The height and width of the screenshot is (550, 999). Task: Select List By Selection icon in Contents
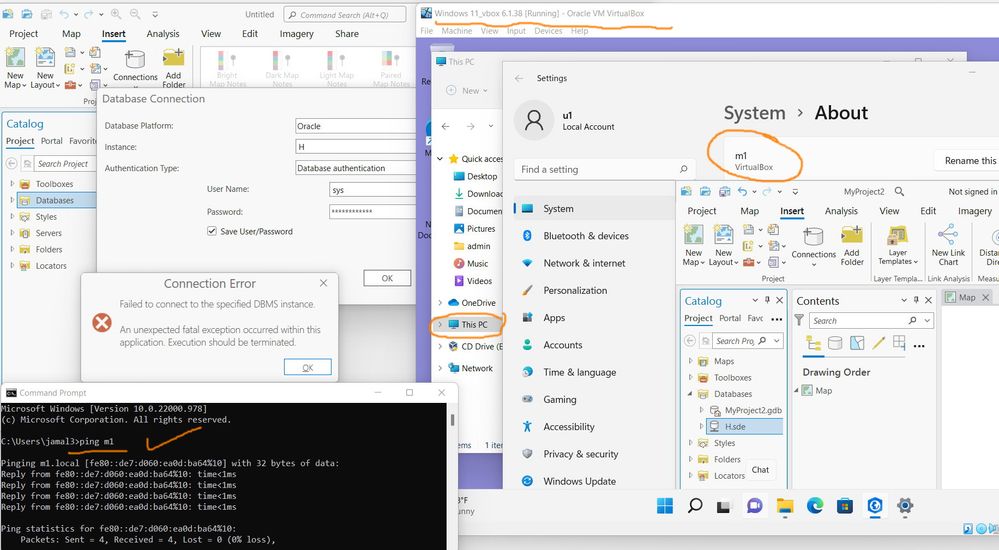click(x=857, y=344)
